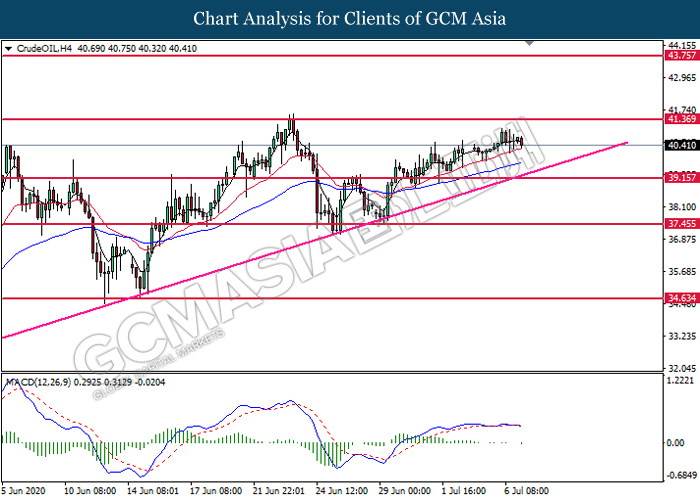Select the 41.369 resistance price label
This screenshot has width=700, height=500.
[682, 119]
